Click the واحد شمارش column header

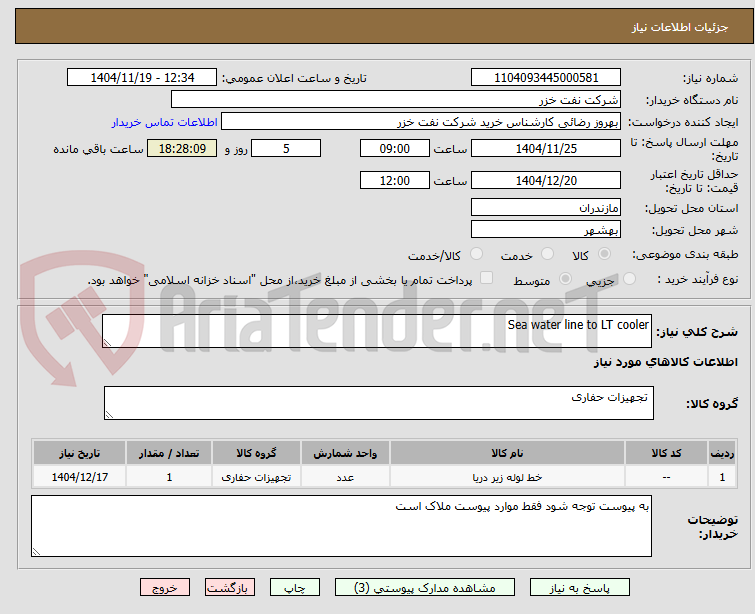point(345,453)
